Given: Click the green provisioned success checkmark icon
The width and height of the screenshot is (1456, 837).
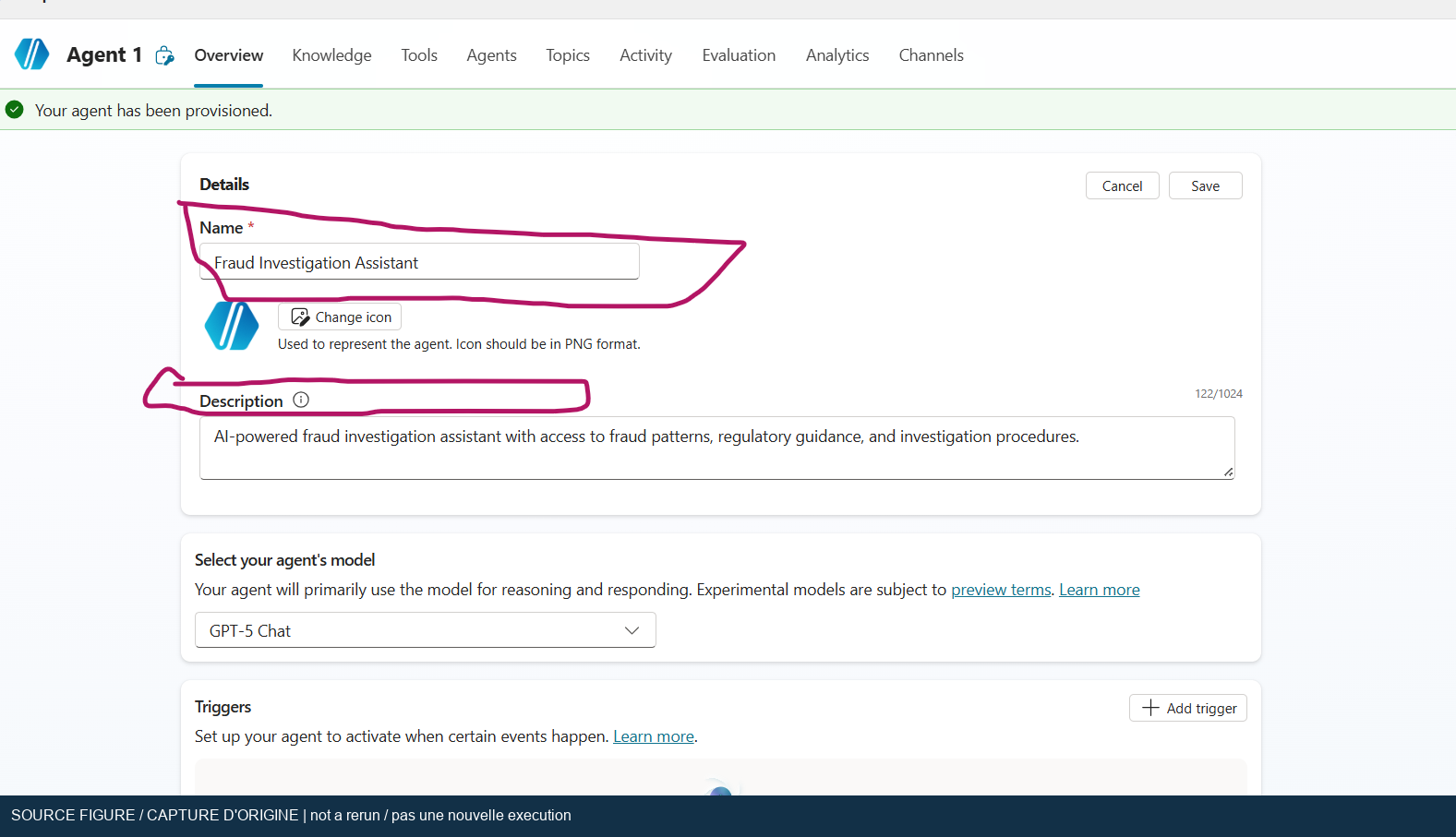Looking at the screenshot, I should pyautogui.click(x=15, y=110).
